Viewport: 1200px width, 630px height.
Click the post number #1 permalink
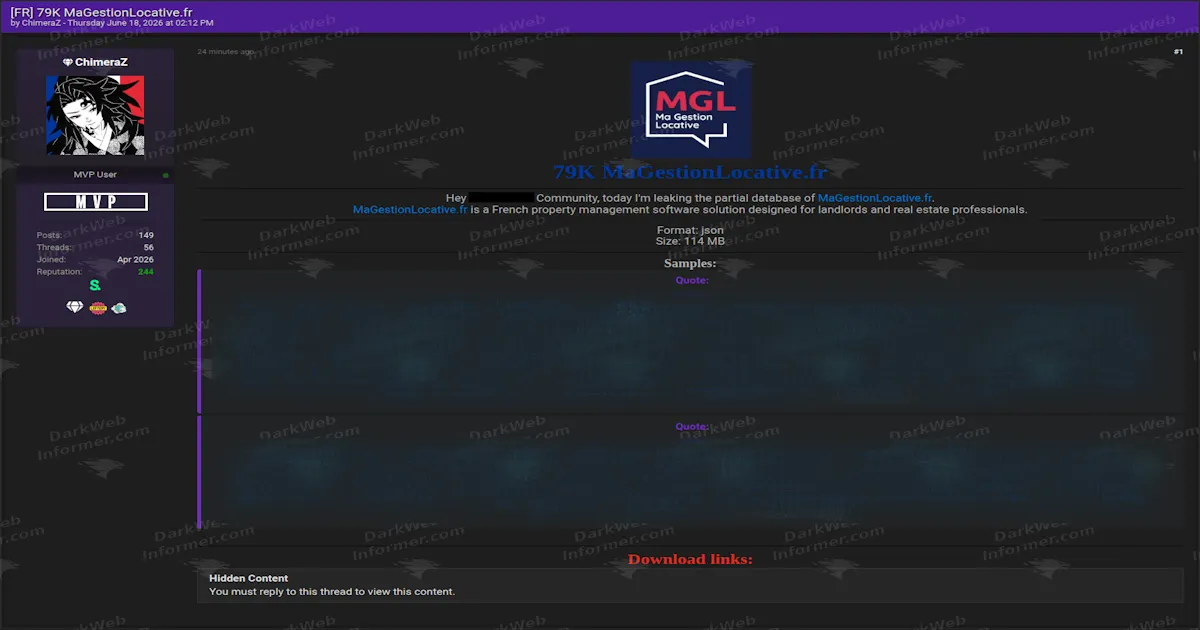(1178, 51)
